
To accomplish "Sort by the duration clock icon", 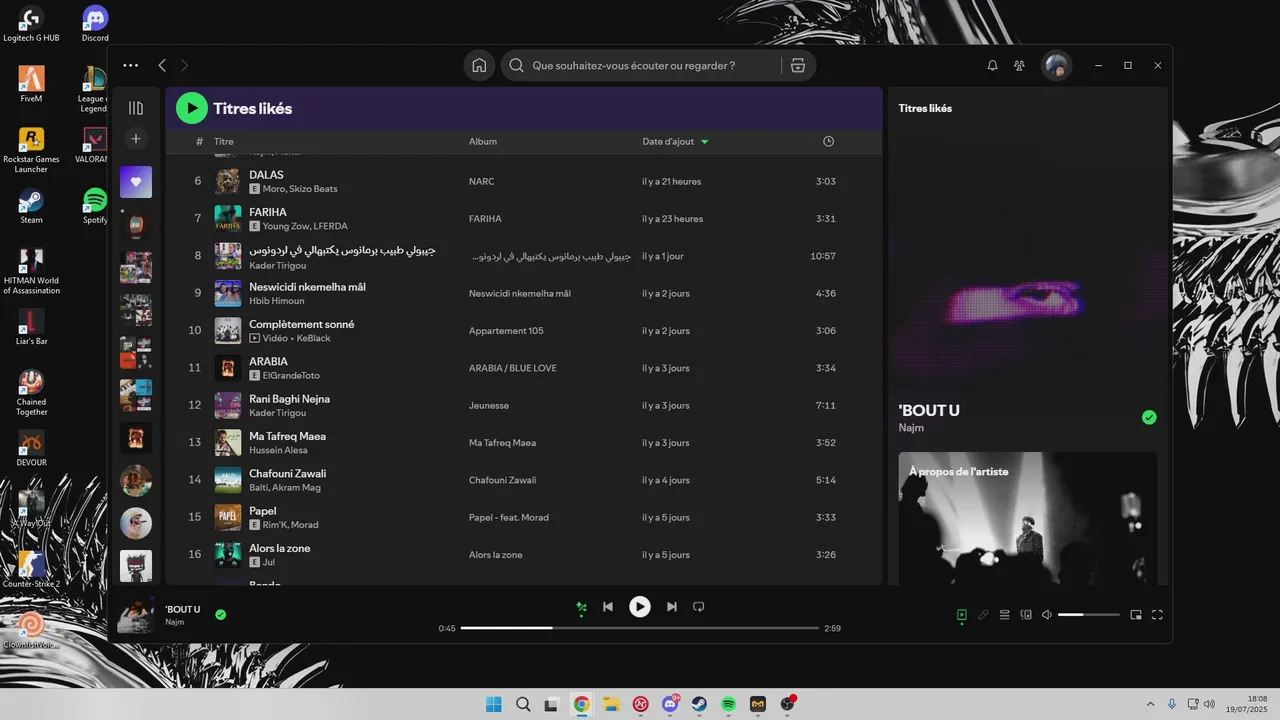I will tap(828, 142).
